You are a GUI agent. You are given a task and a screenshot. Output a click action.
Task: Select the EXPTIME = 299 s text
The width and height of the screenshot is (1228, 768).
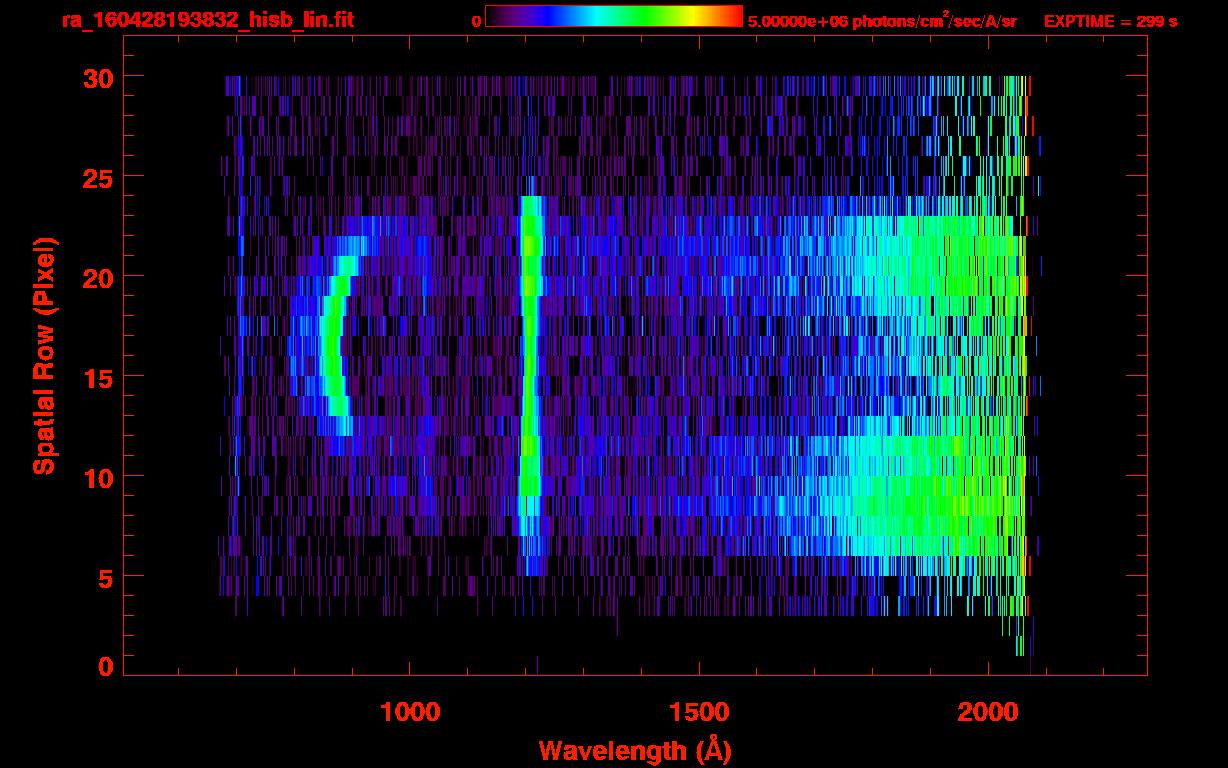tap(1110, 21)
